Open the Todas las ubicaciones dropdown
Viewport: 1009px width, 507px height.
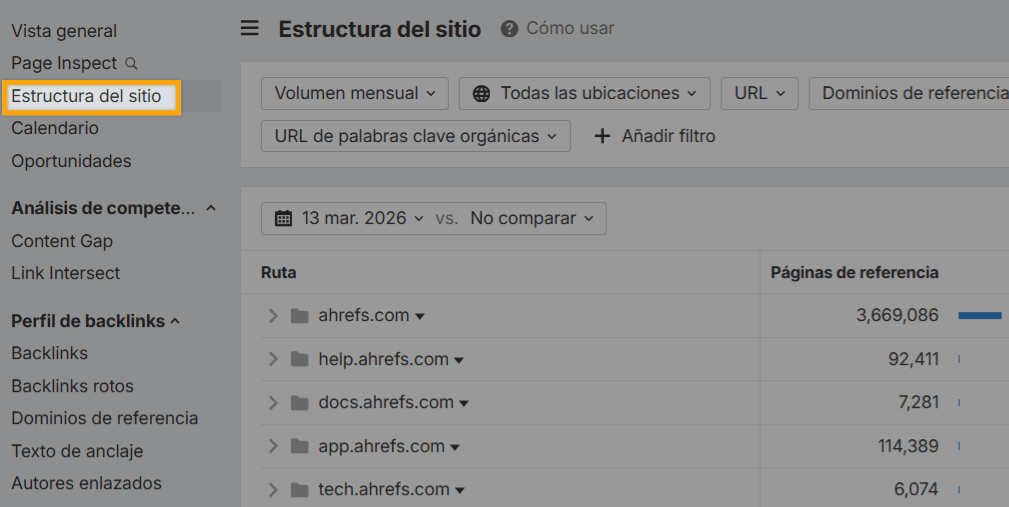coord(584,93)
